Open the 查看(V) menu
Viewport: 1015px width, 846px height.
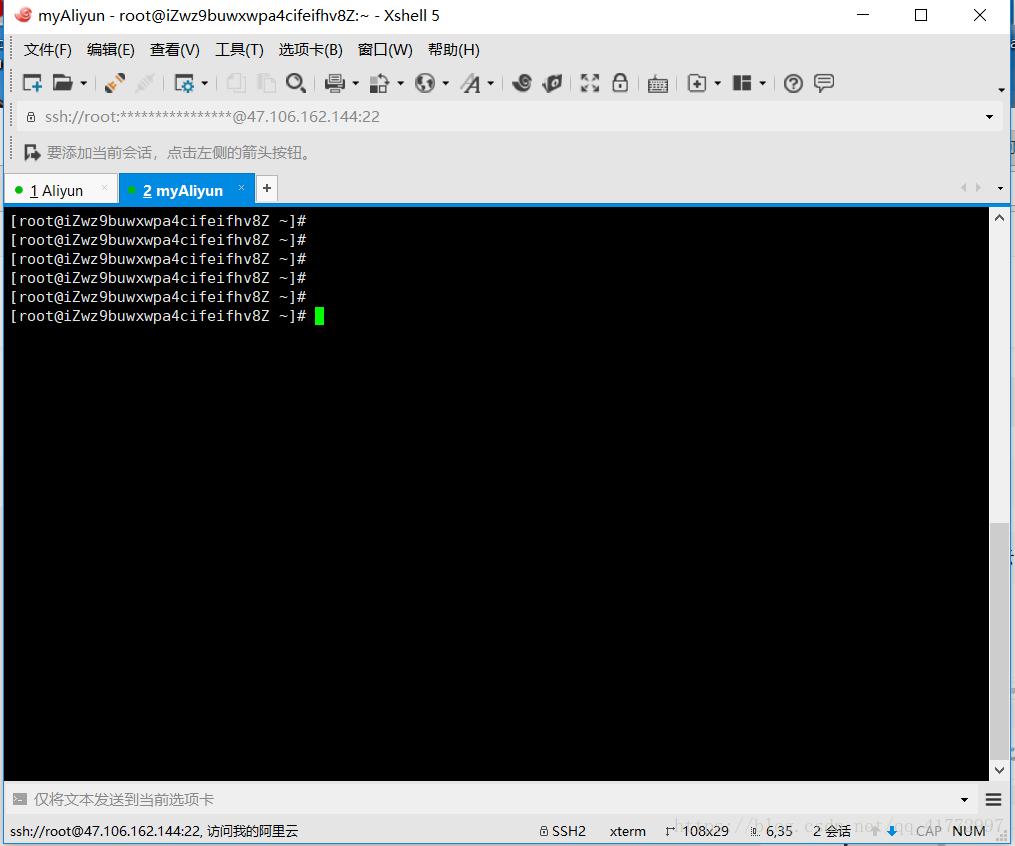[x=175, y=50]
